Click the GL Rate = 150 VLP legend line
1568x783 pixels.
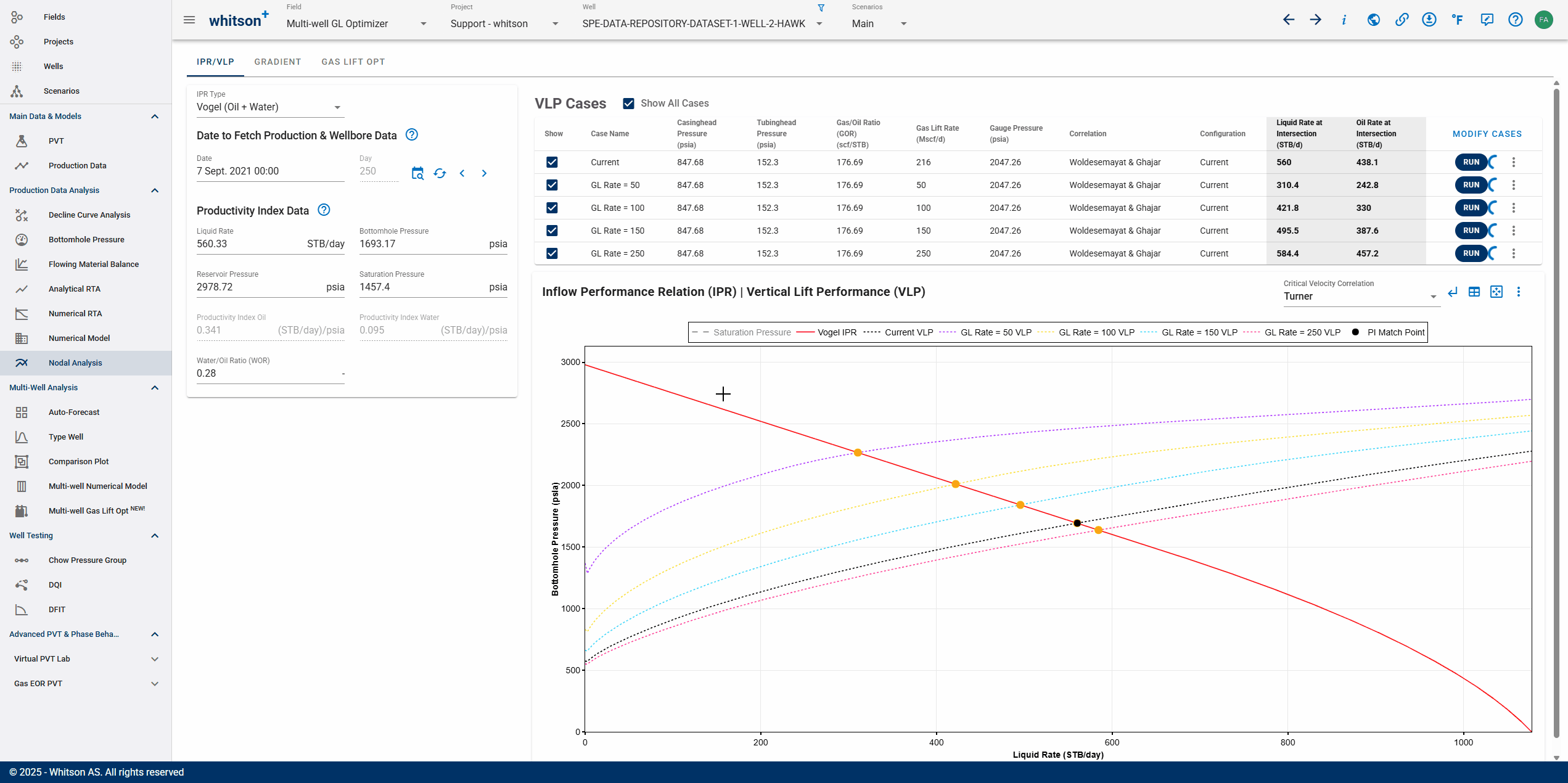tap(1189, 332)
